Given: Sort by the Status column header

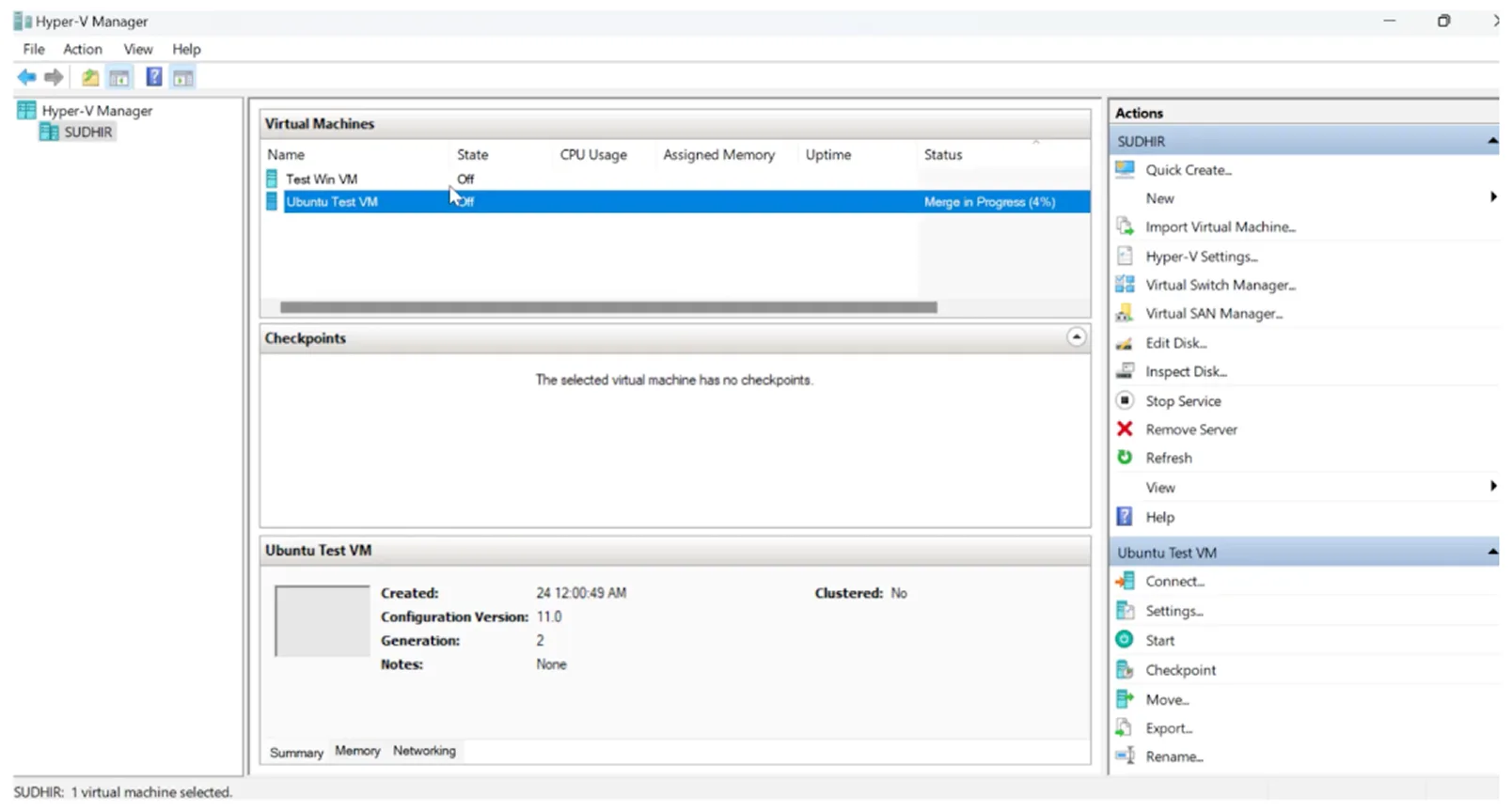Looking at the screenshot, I should point(943,154).
